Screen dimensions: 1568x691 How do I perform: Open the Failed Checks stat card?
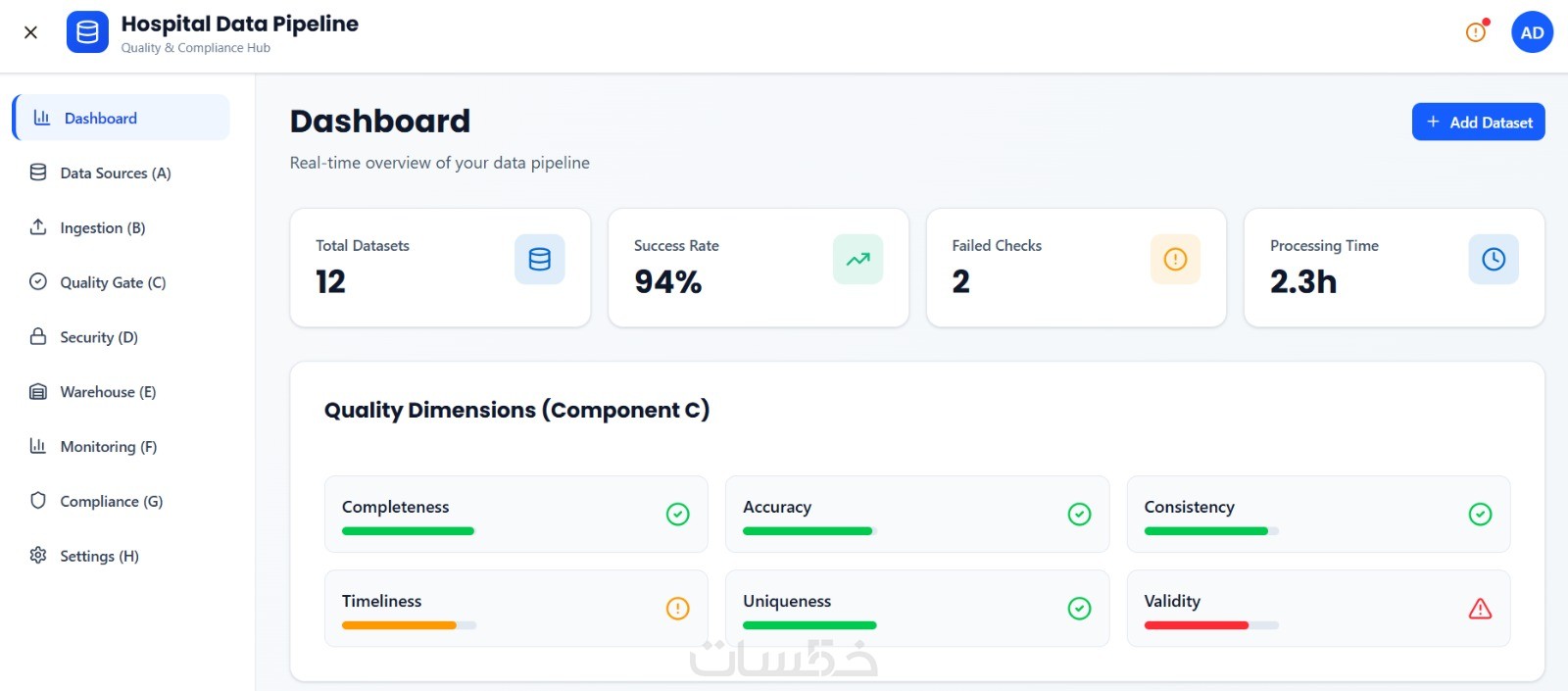click(1075, 268)
